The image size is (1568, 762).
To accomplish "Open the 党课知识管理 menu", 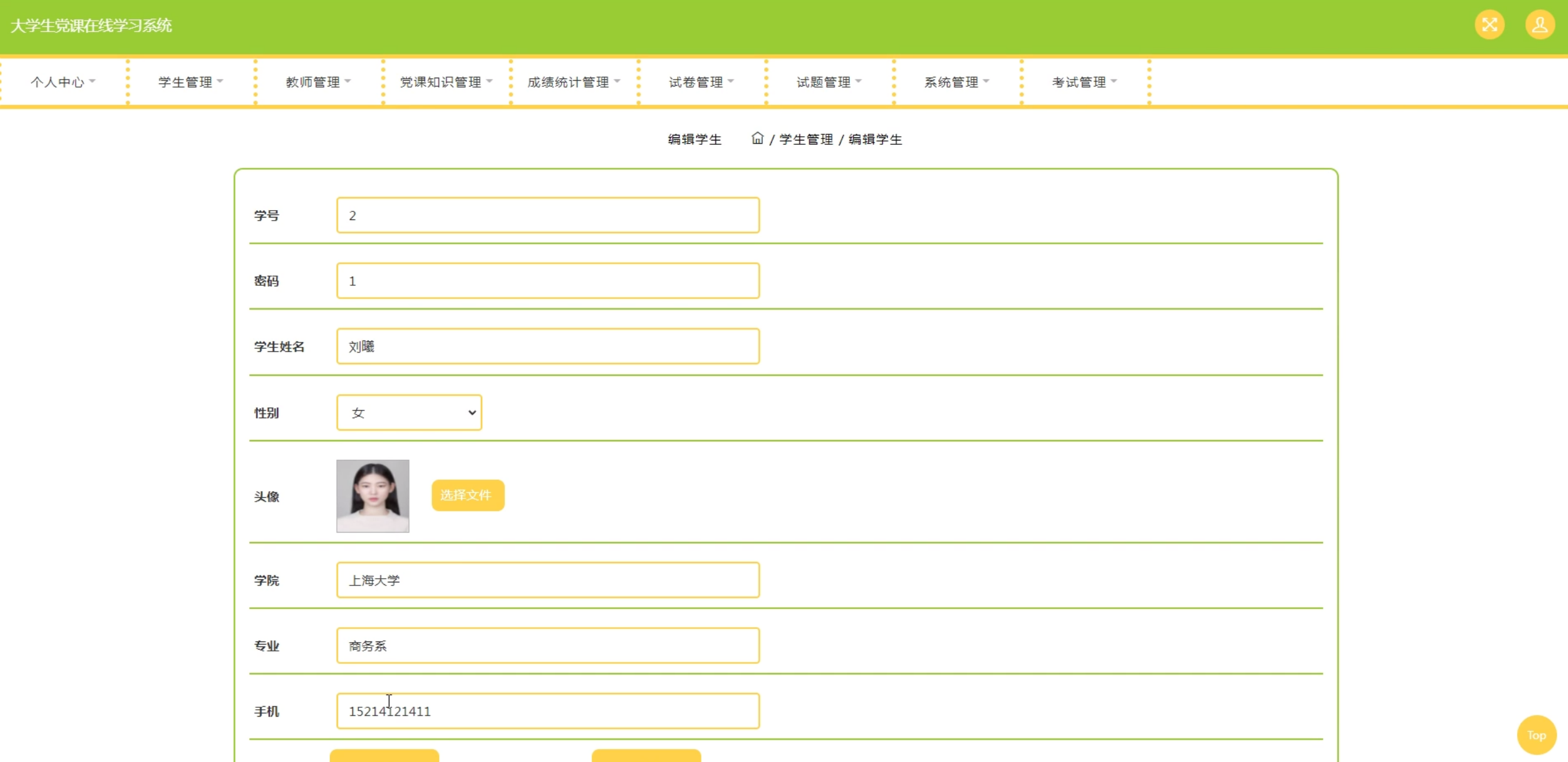I will tap(445, 82).
